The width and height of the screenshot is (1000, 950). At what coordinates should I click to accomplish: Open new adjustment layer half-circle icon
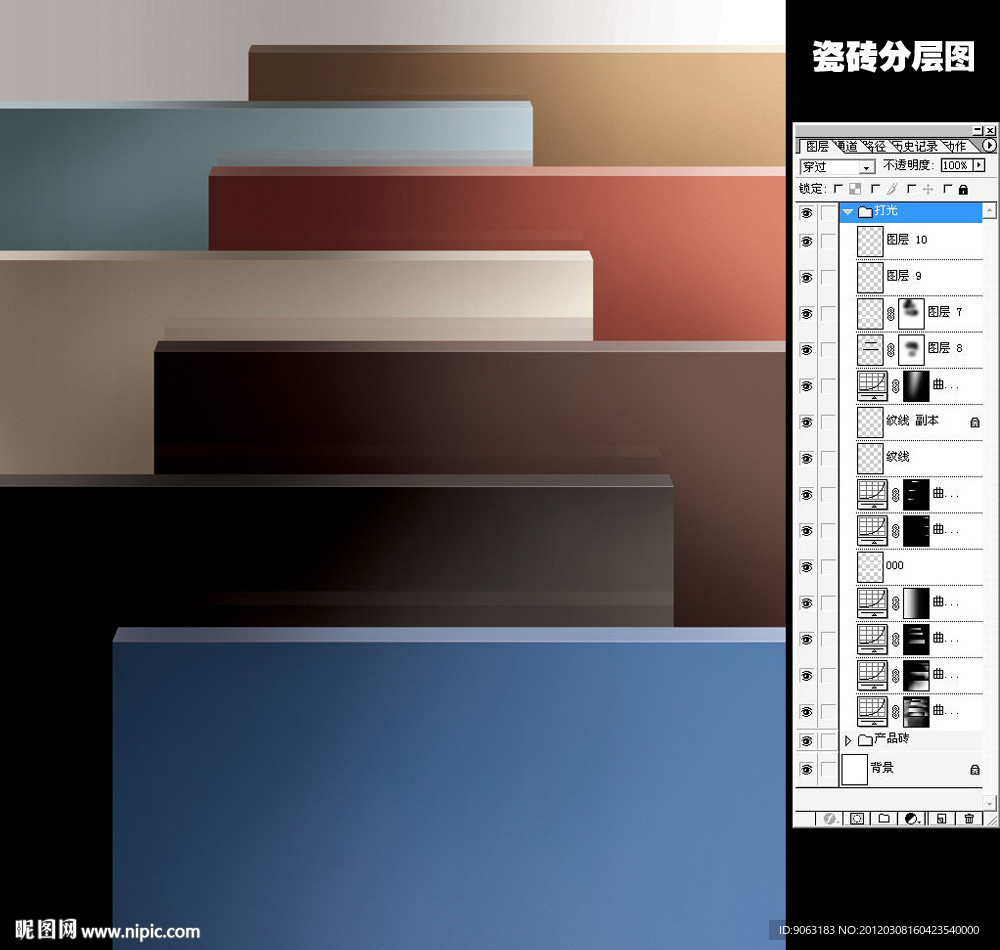(911, 818)
